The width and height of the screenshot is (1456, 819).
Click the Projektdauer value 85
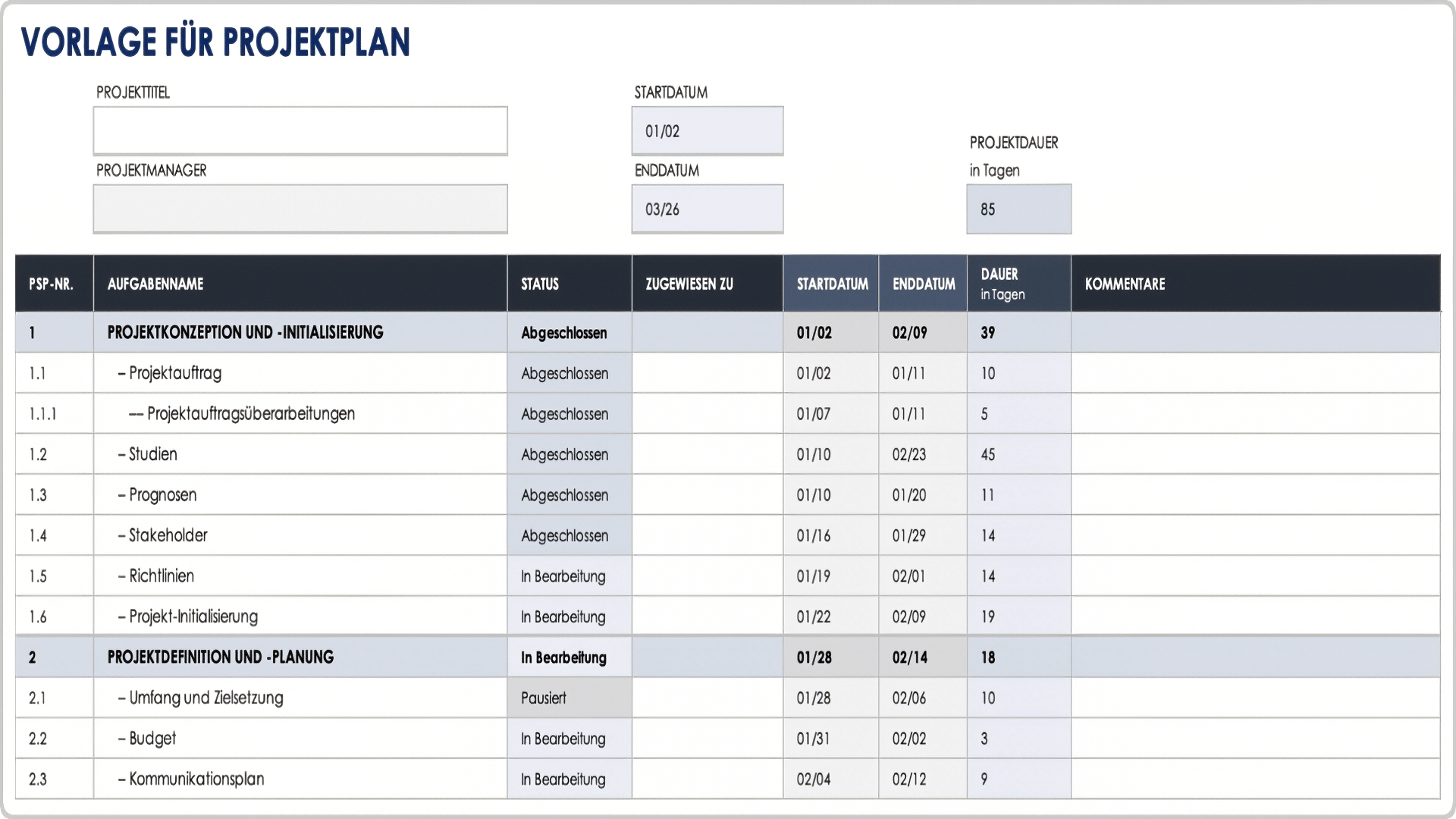pos(1018,209)
